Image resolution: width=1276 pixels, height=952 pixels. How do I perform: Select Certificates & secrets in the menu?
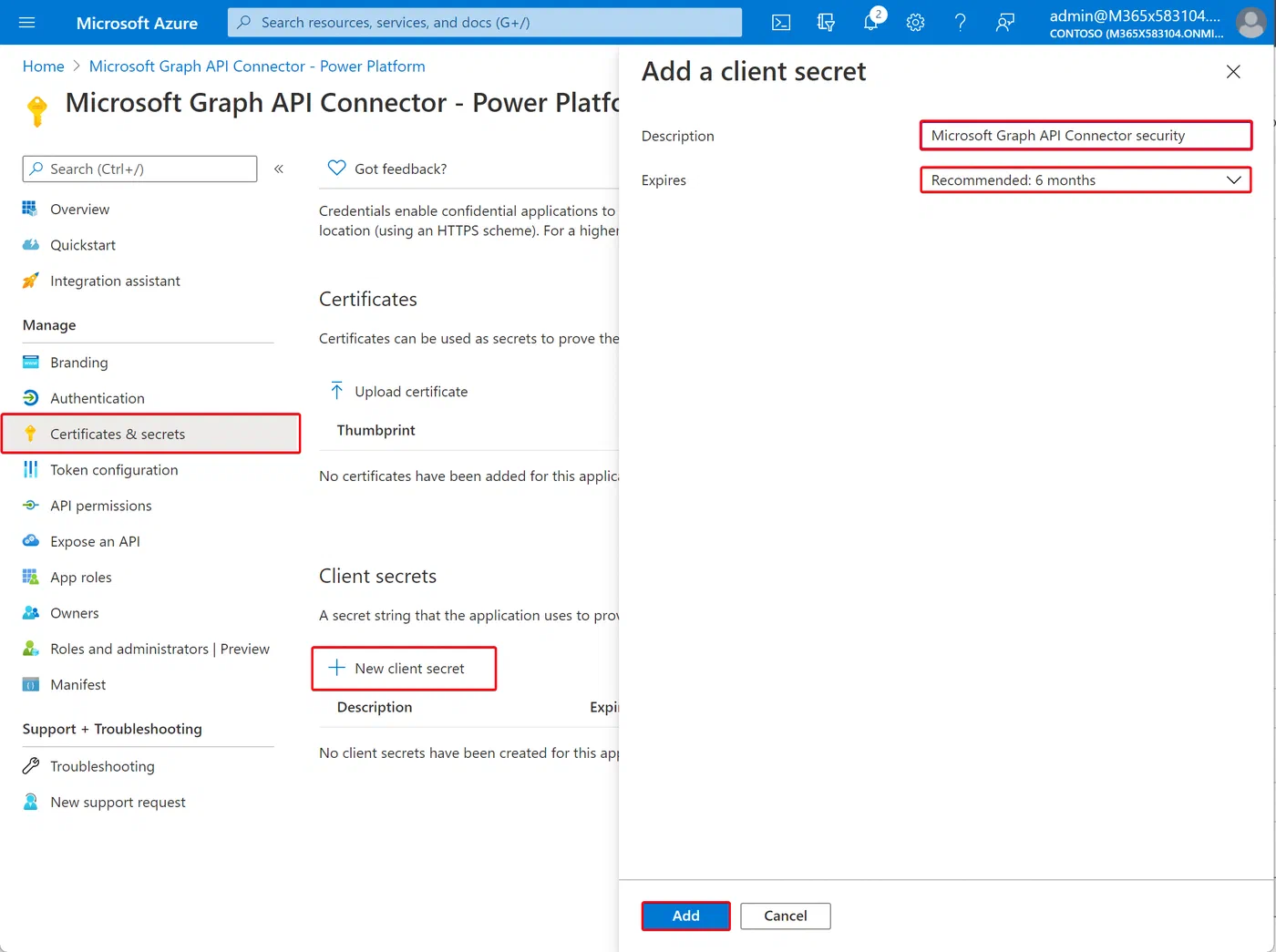tap(151, 434)
